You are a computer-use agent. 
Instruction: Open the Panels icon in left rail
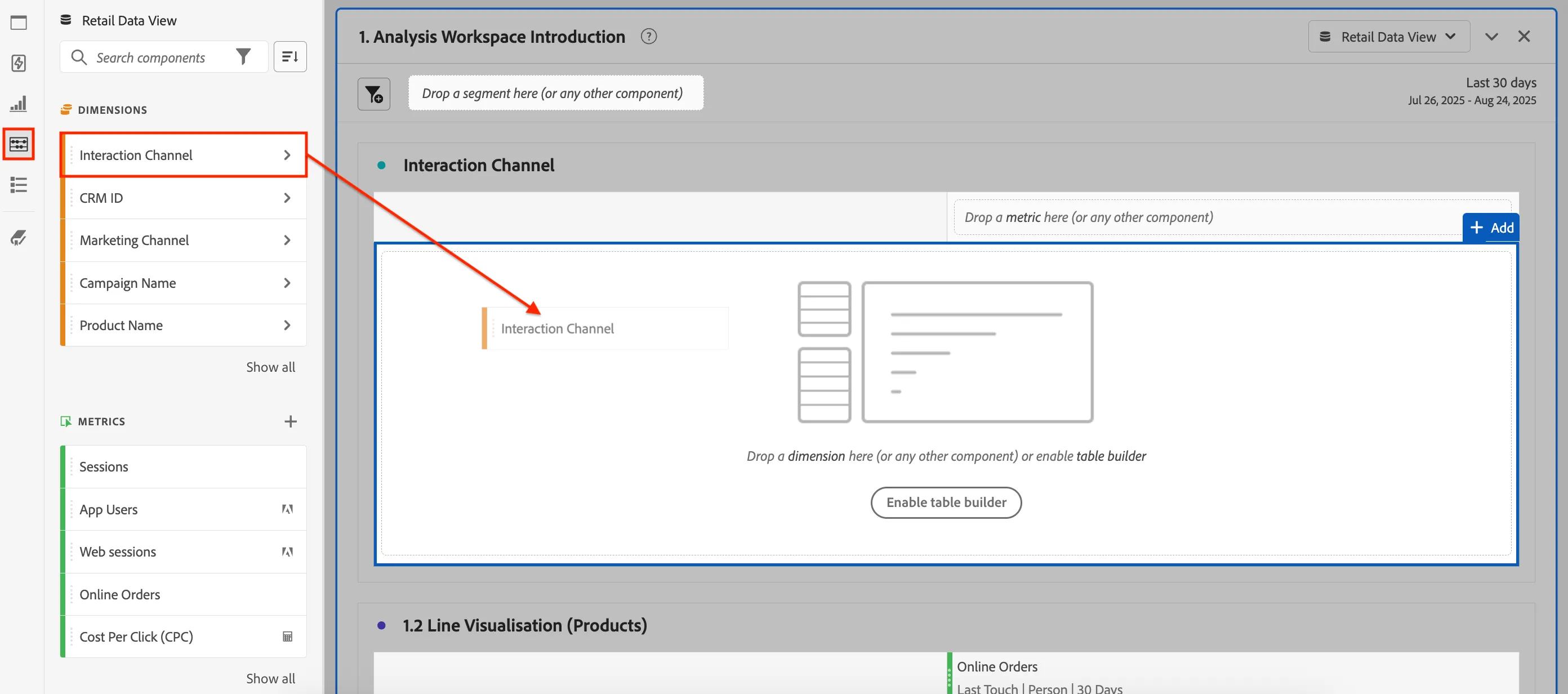(19, 23)
